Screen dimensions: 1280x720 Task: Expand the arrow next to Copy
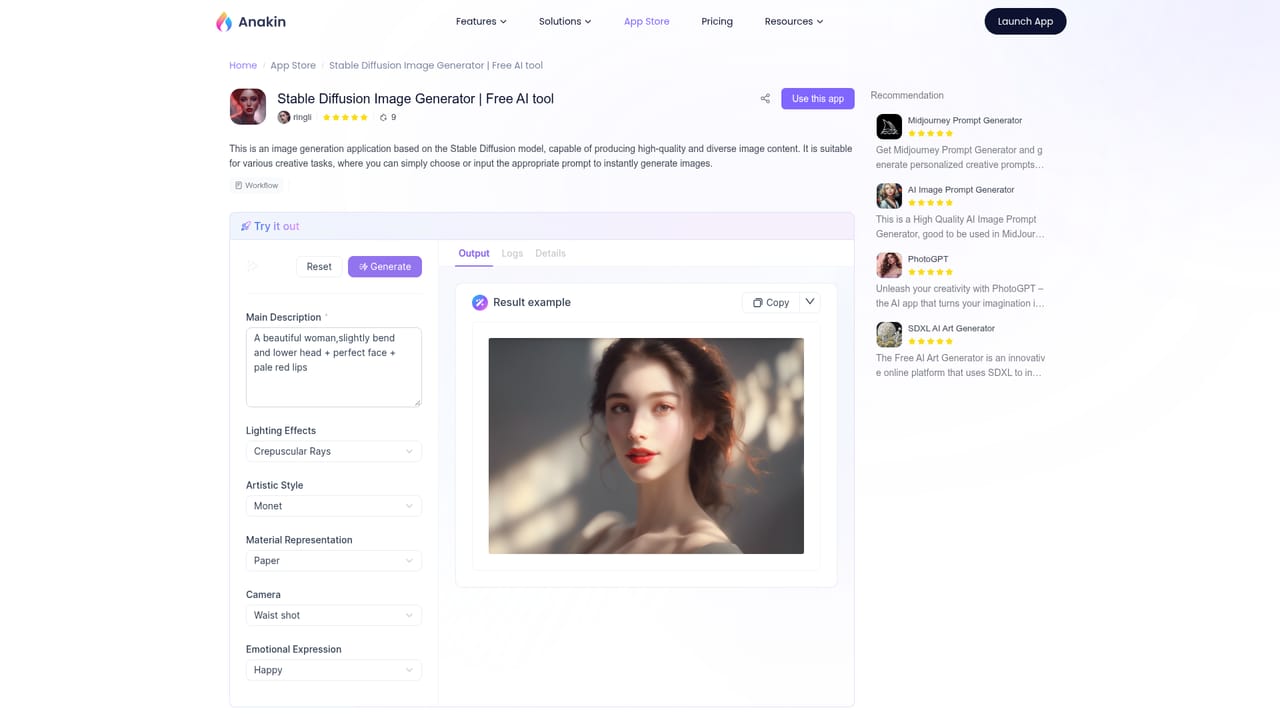pyautogui.click(x=810, y=302)
